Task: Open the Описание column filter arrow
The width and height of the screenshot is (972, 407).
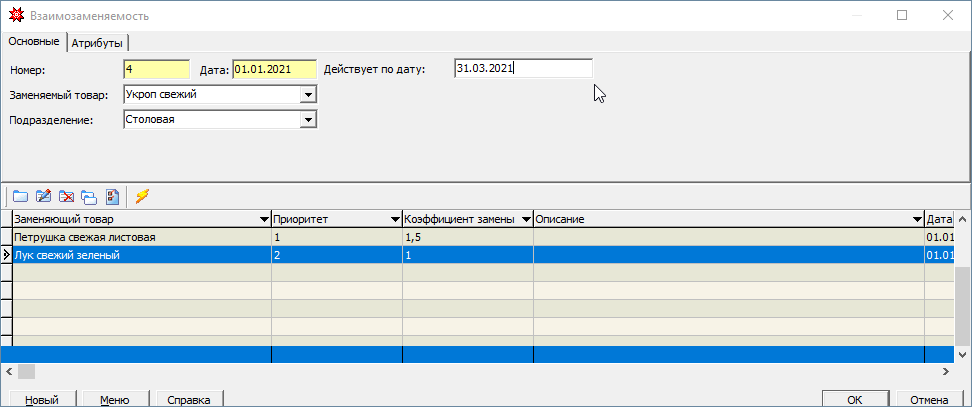Action: pos(916,219)
